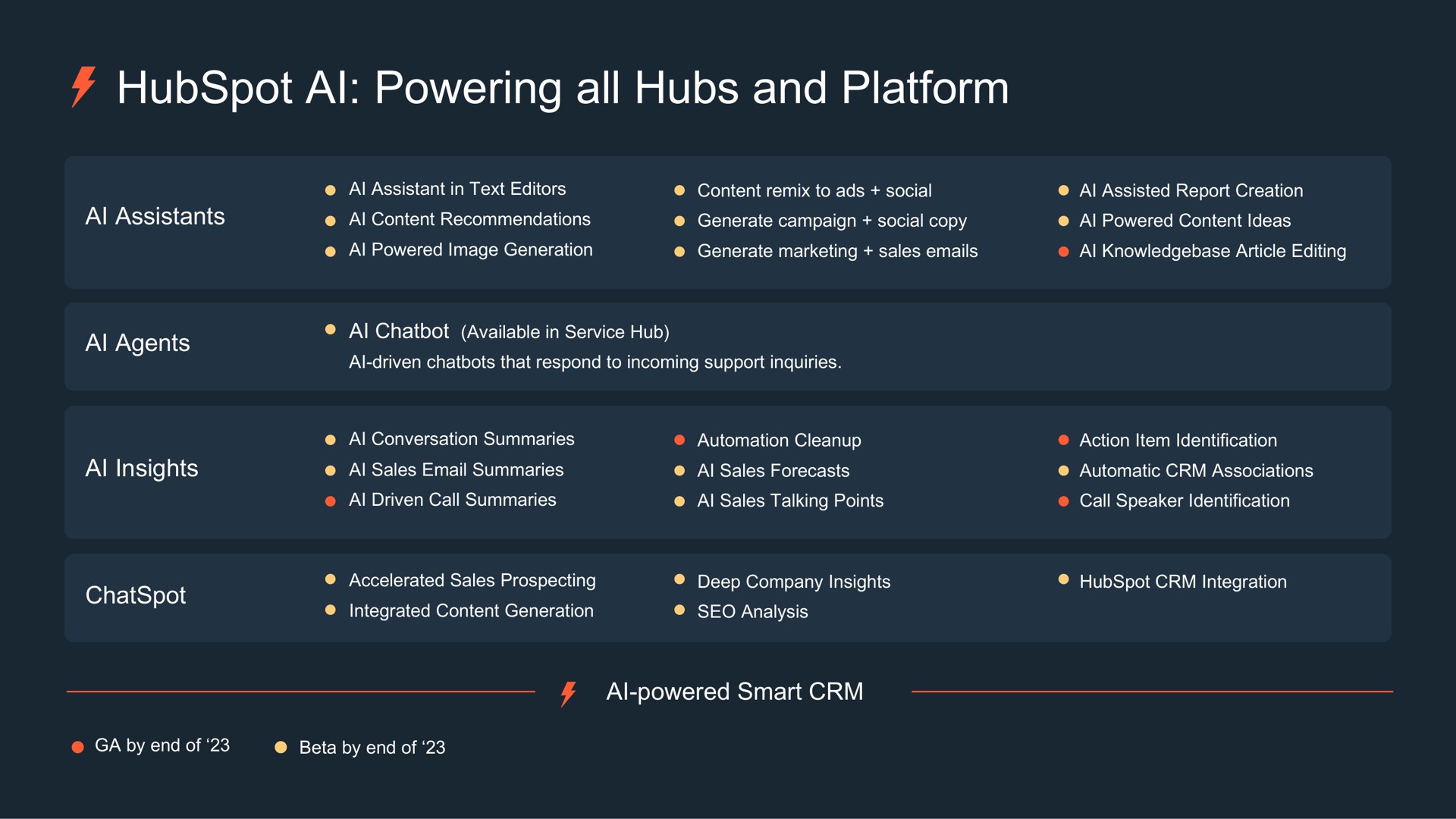
Task: Click HubSpot CRM Integration text
Action: point(1183,582)
